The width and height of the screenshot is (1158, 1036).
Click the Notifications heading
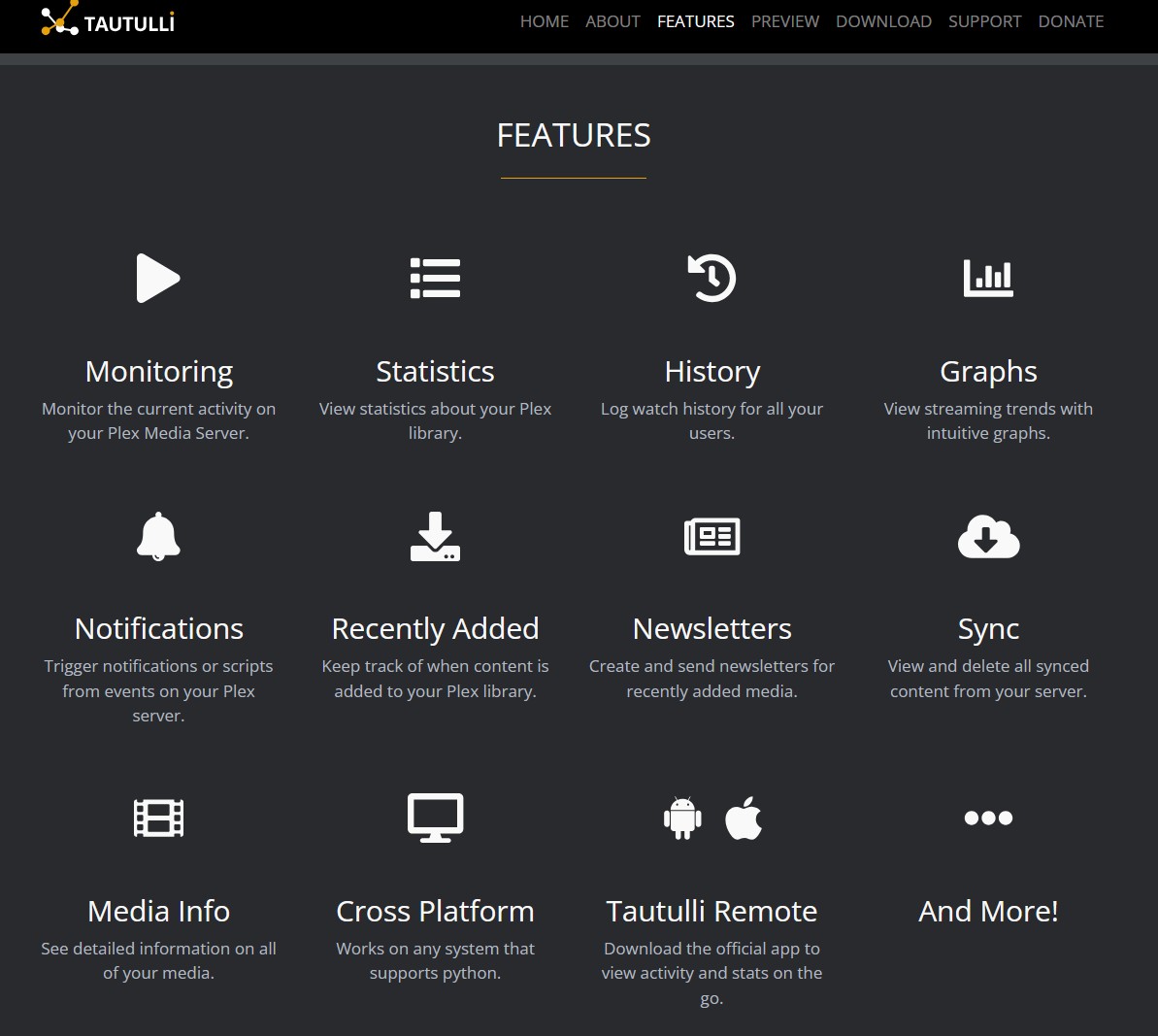(x=159, y=629)
